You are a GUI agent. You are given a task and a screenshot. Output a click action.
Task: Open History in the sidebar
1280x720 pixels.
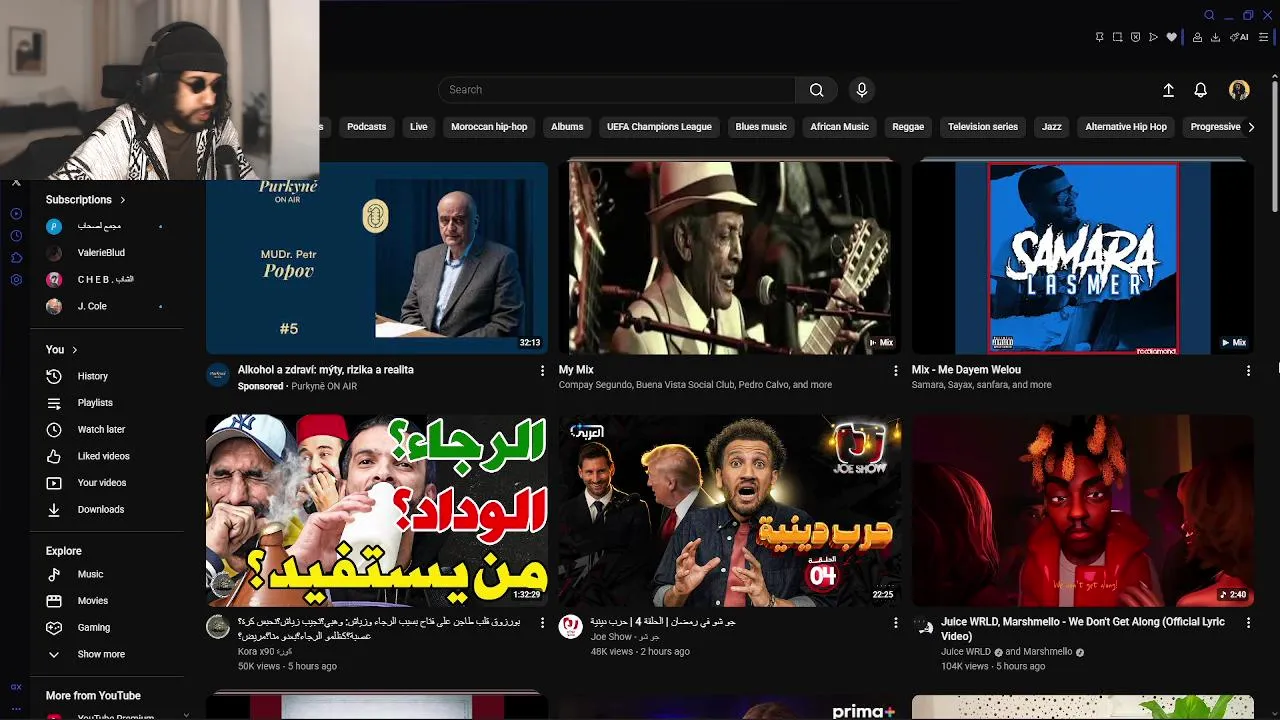tap(107, 376)
